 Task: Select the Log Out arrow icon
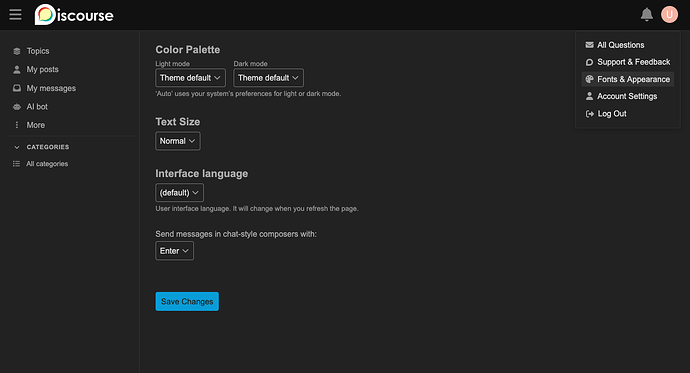[x=589, y=113]
